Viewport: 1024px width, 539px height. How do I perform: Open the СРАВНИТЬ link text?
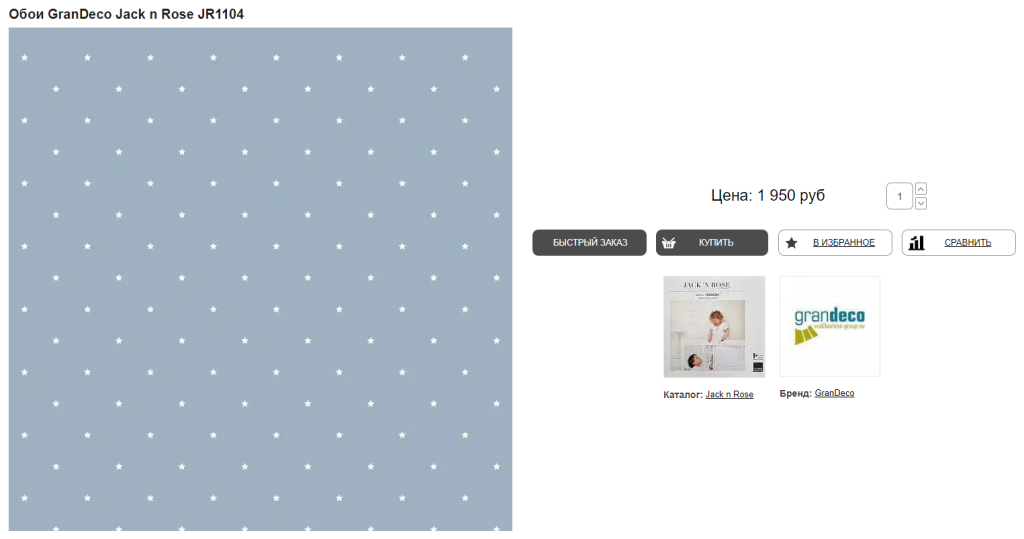[967, 242]
